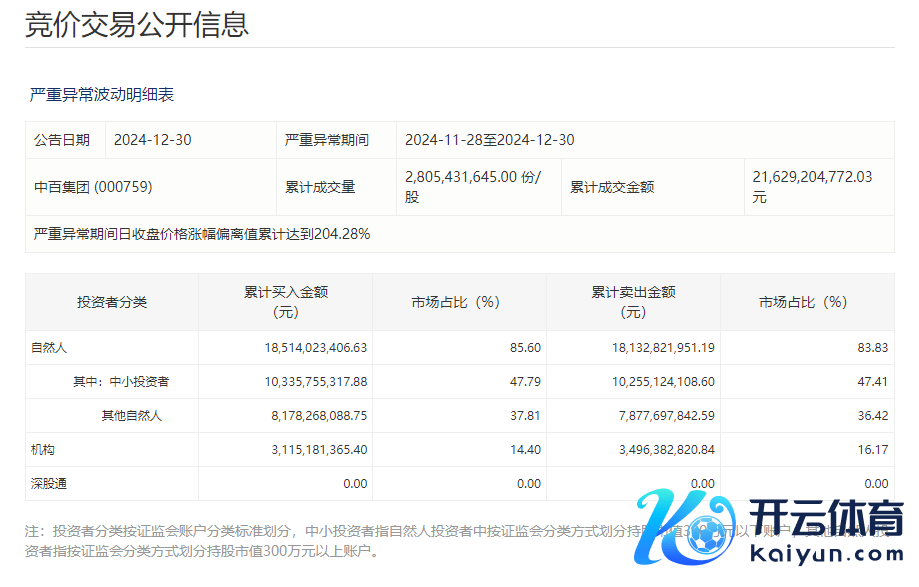Click the 累计成交量 label cell
This screenshot has height=587, width=919.
pos(320,187)
